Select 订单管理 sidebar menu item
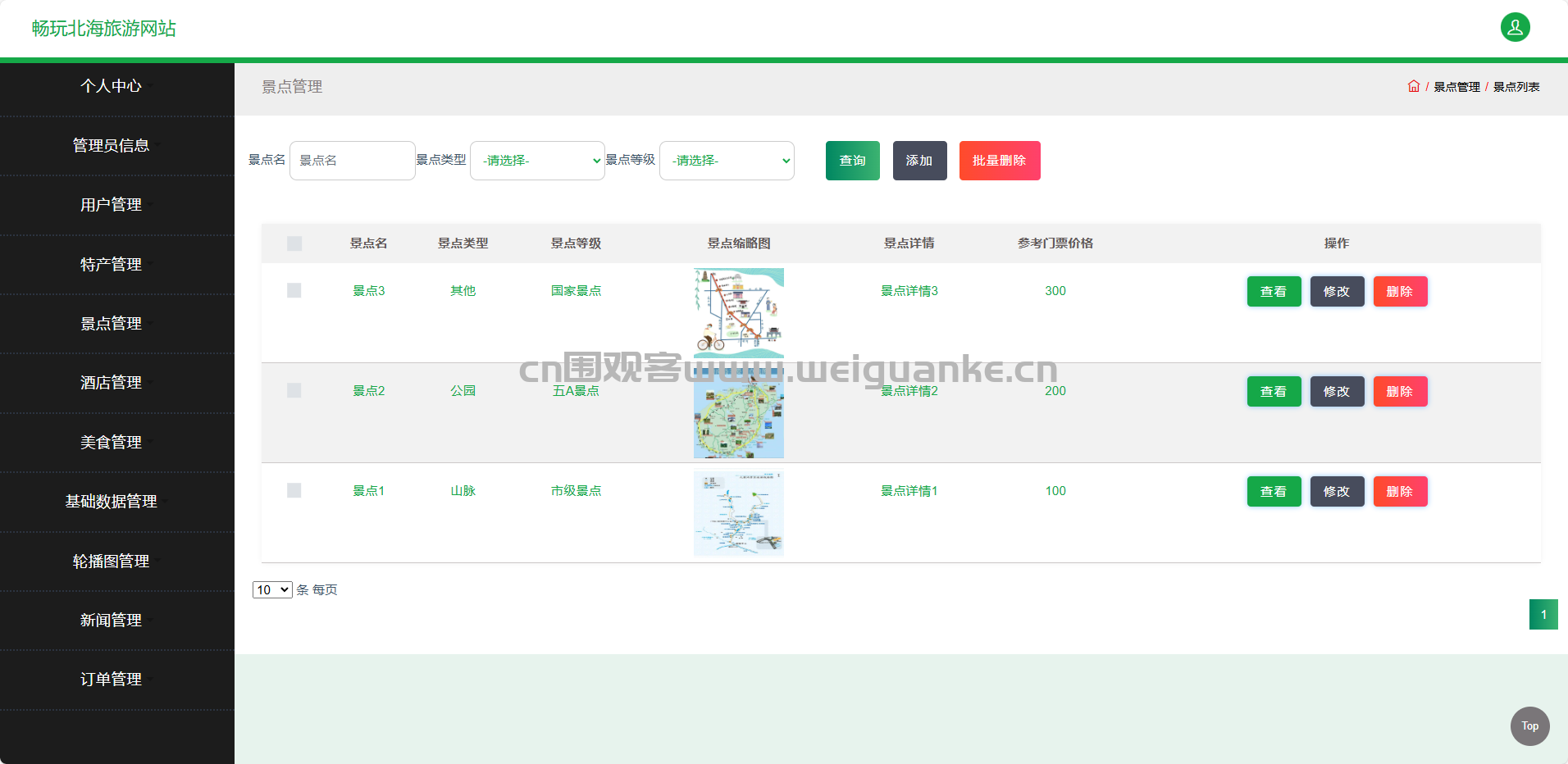This screenshot has height=764, width=1568. [112, 680]
